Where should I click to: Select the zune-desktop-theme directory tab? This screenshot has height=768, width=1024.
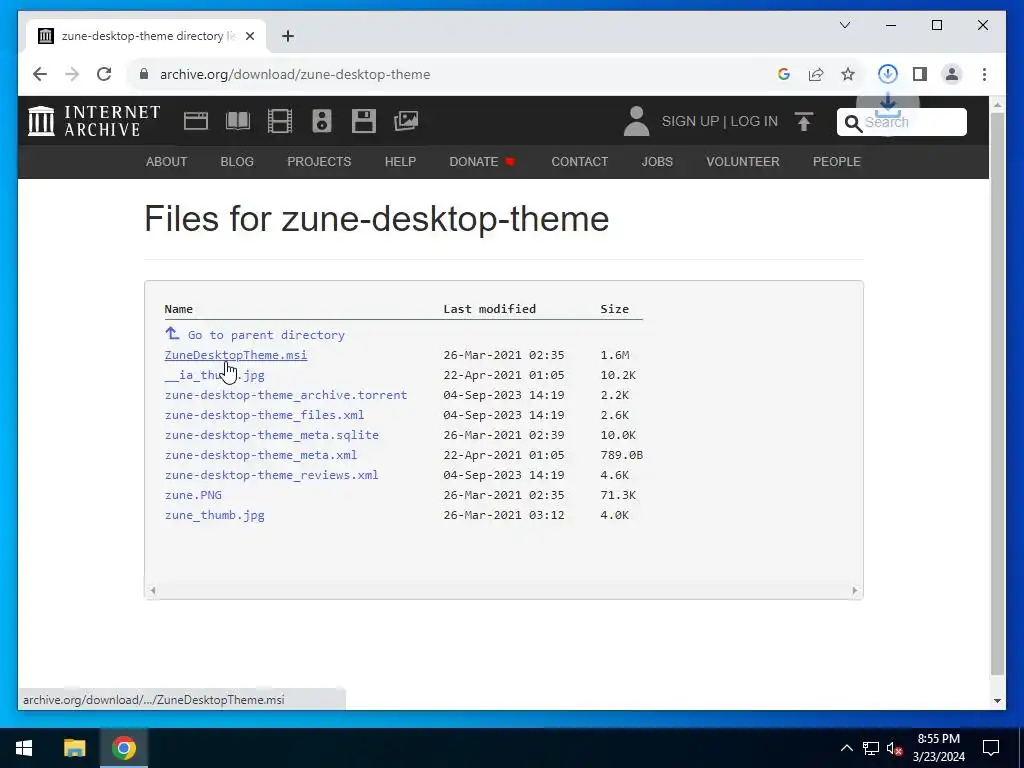(x=147, y=36)
